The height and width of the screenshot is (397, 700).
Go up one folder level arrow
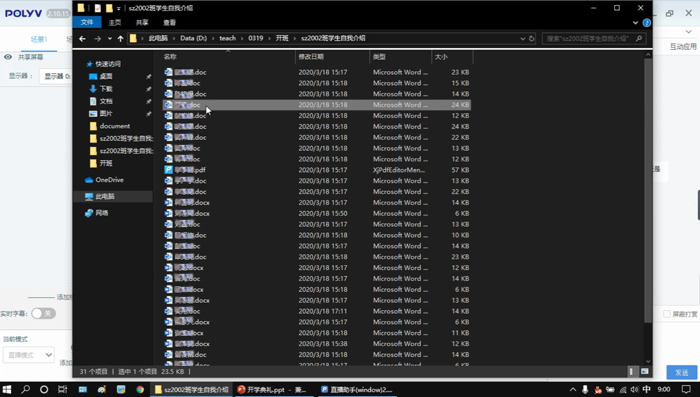pos(121,38)
